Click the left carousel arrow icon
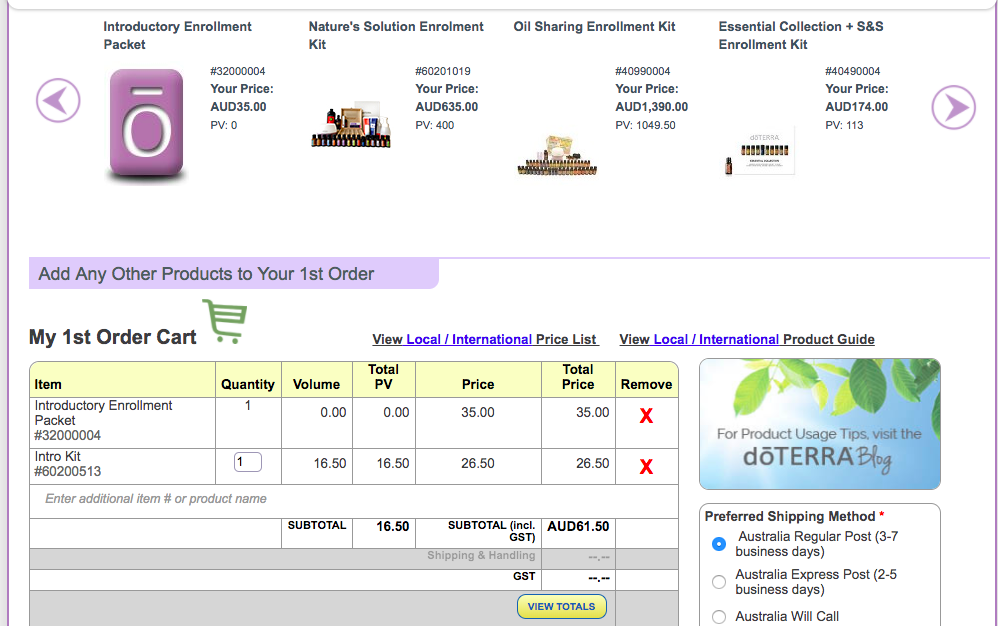Viewport: 998px width, 626px height. coord(58,101)
